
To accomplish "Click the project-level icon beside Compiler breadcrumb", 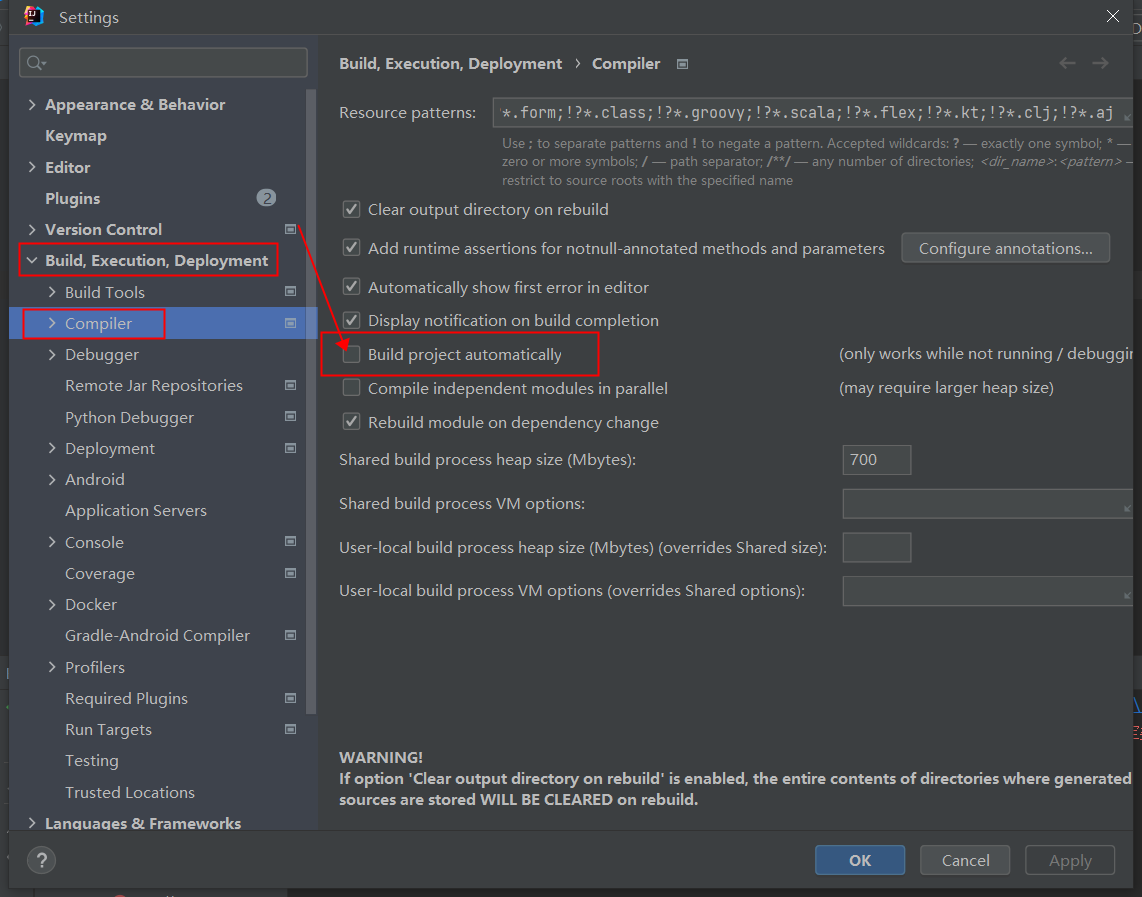I will [682, 64].
